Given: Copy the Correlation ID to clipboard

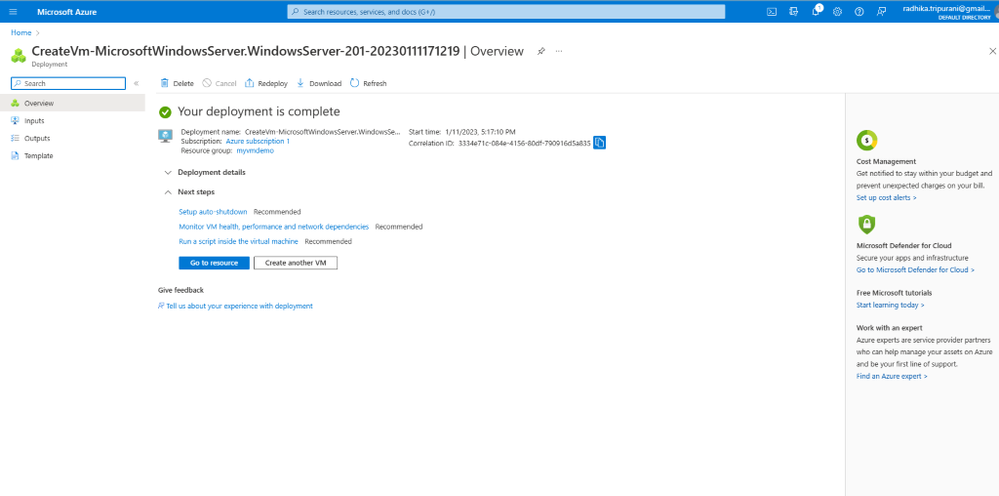Looking at the screenshot, I should click(x=600, y=143).
